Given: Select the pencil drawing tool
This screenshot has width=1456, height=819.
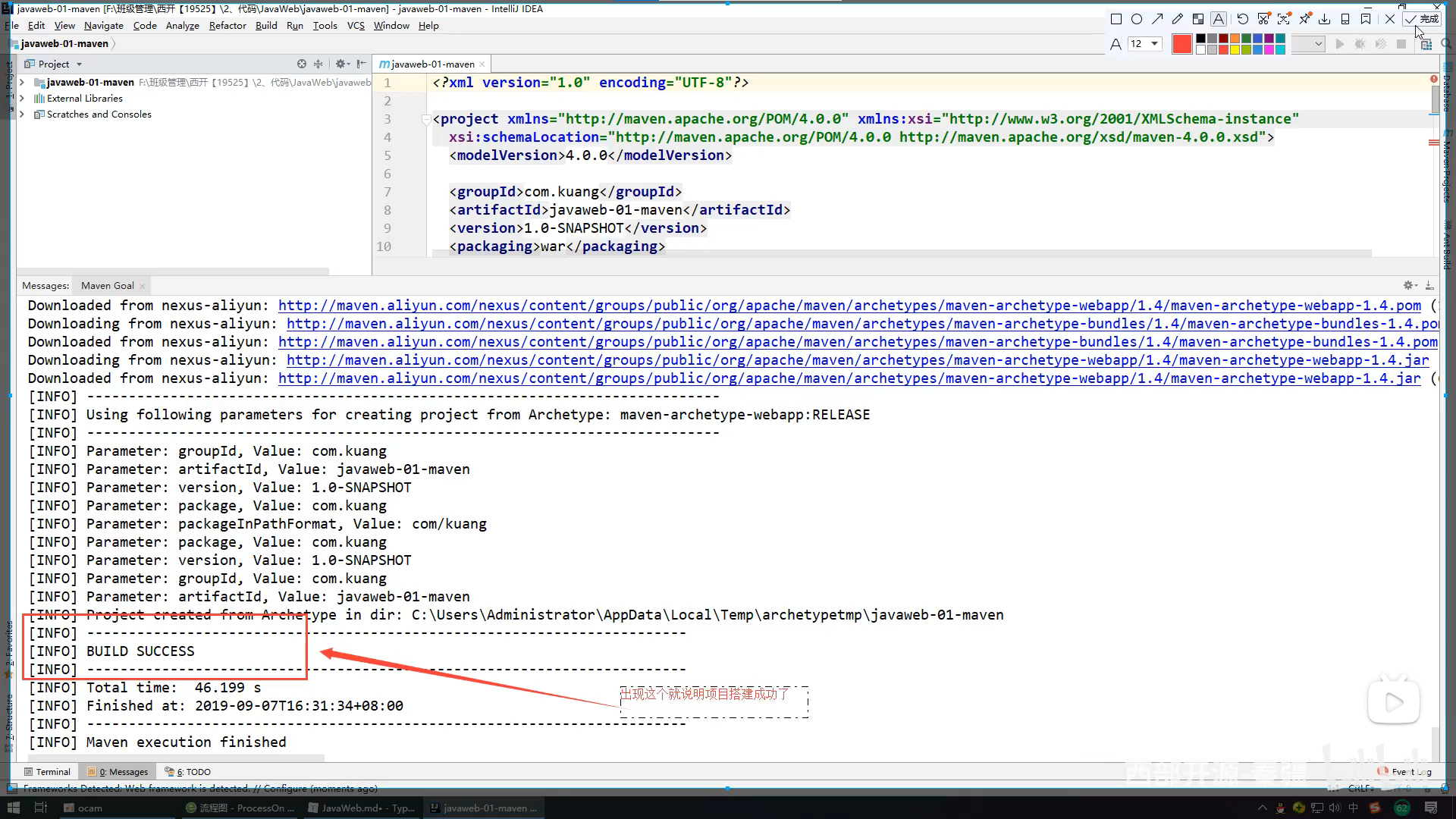Looking at the screenshot, I should [x=1178, y=19].
